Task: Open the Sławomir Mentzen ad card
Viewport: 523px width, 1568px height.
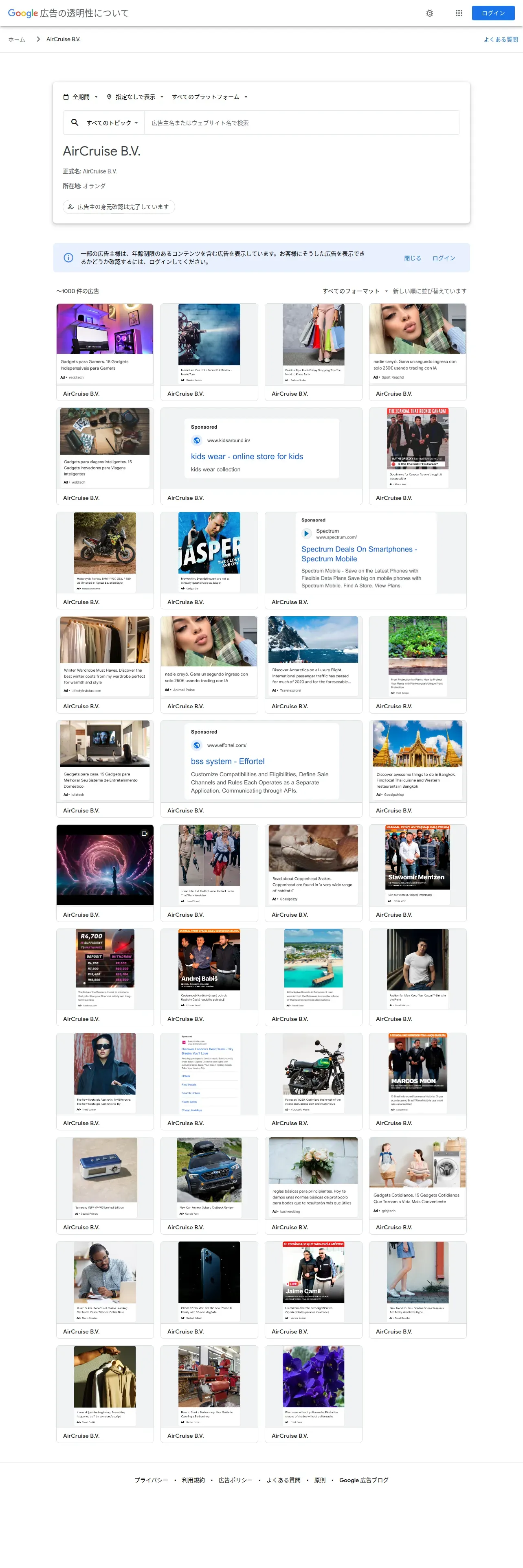Action: [x=418, y=873]
